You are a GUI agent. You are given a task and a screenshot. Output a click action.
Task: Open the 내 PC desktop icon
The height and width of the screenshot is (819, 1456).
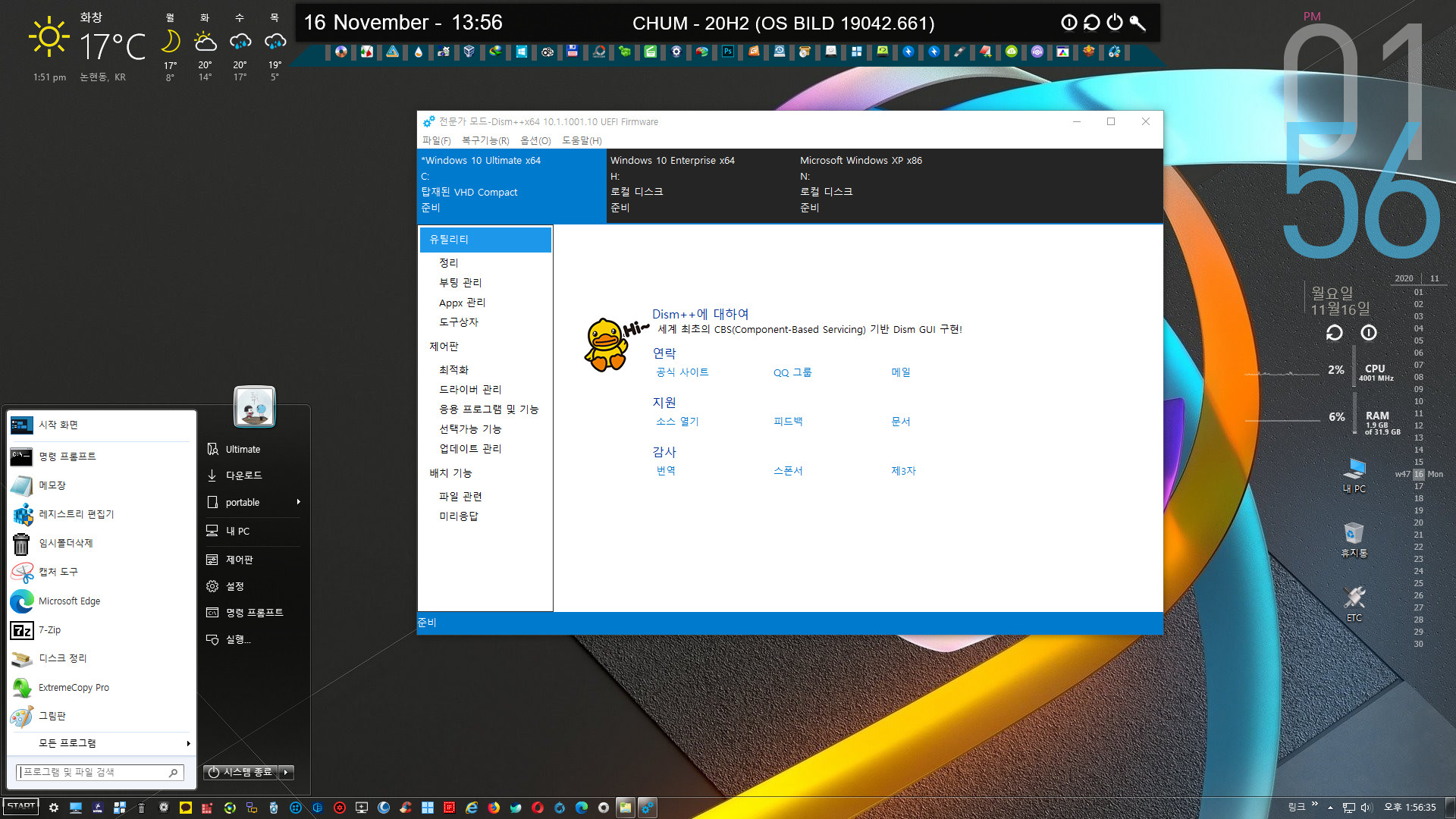tap(1354, 476)
